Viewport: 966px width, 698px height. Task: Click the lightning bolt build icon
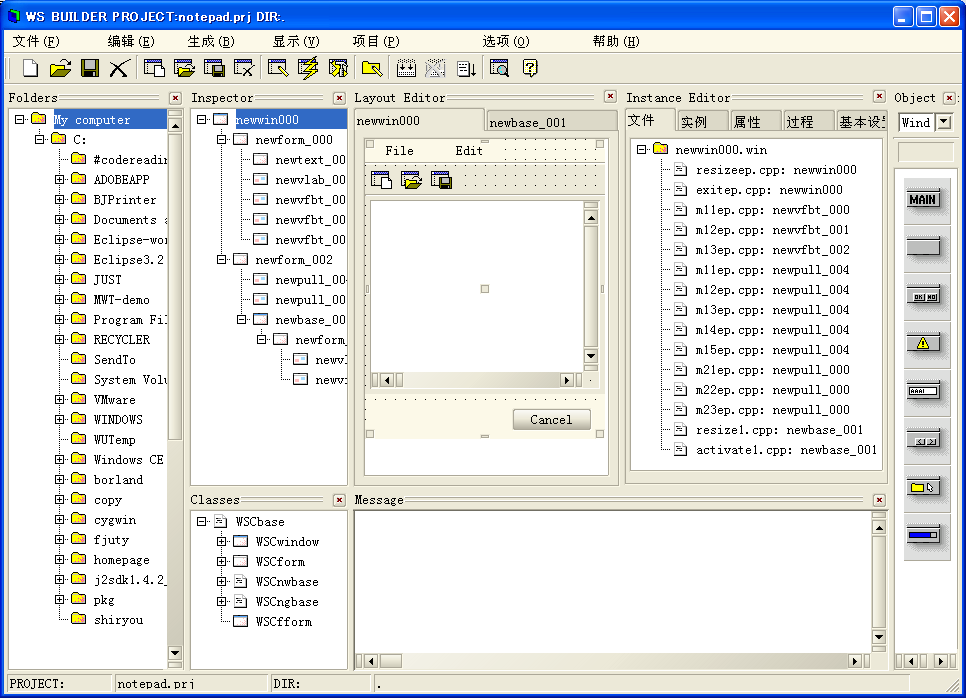click(x=308, y=68)
